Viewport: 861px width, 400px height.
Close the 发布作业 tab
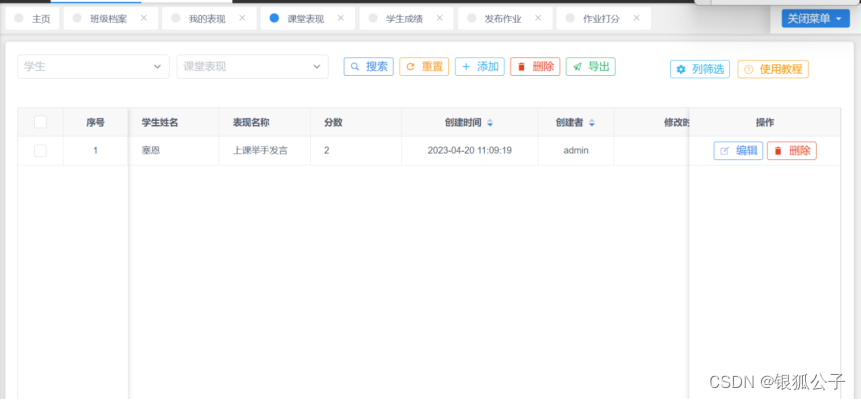pyautogui.click(x=538, y=18)
